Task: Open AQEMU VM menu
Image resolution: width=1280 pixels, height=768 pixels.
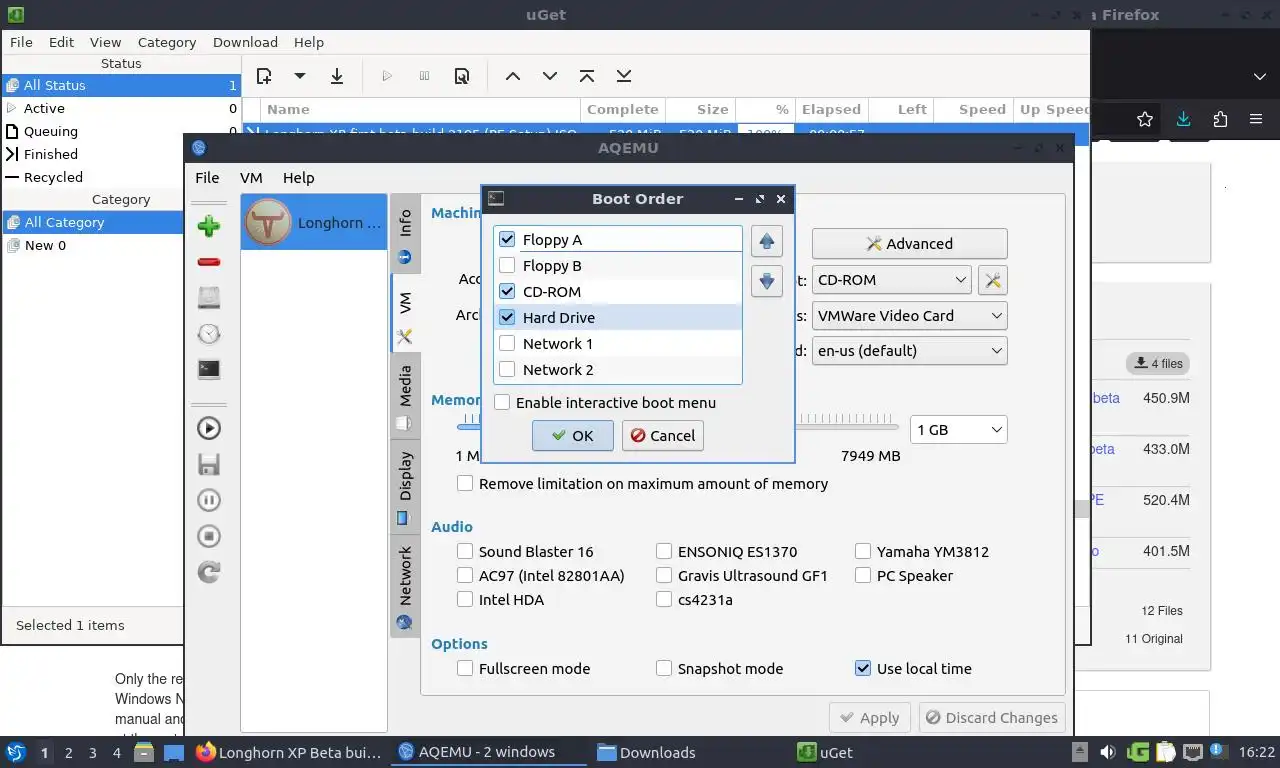Action: pyautogui.click(x=251, y=177)
